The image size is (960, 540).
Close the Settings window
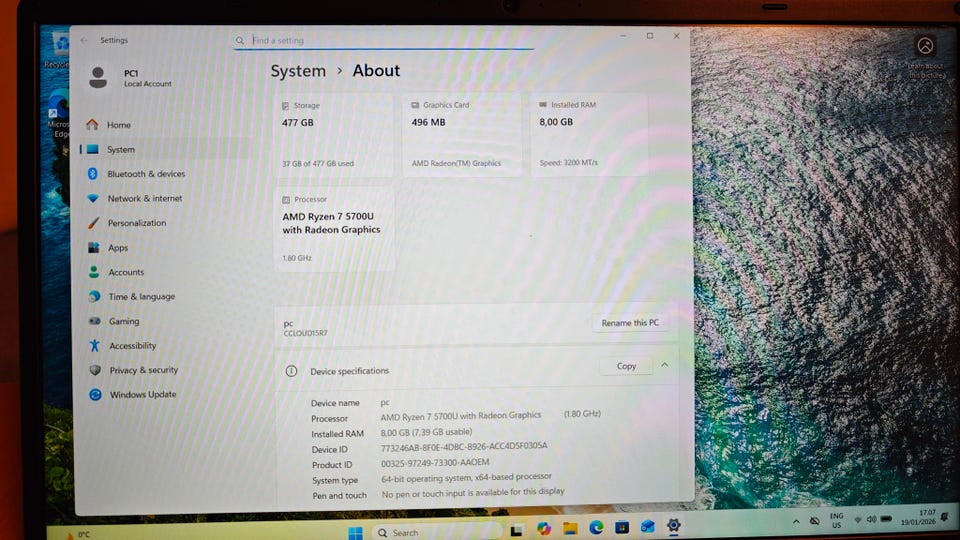tap(677, 36)
